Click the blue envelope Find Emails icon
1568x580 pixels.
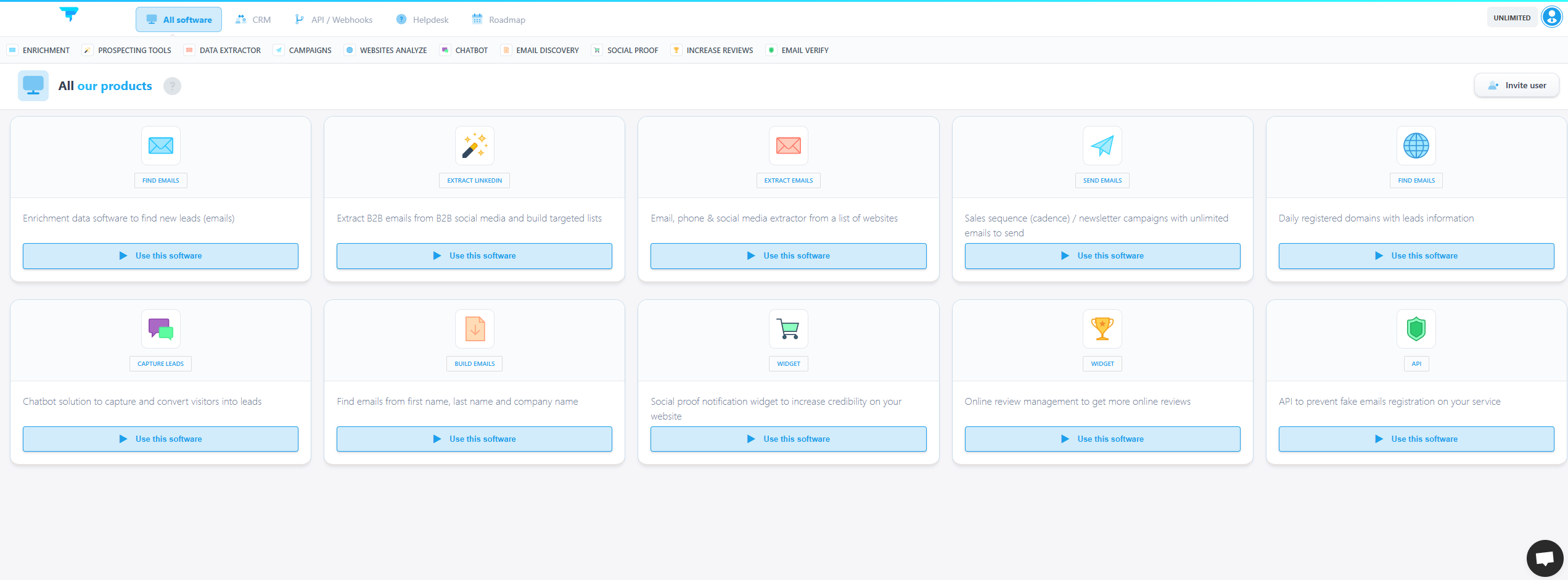coord(161,146)
